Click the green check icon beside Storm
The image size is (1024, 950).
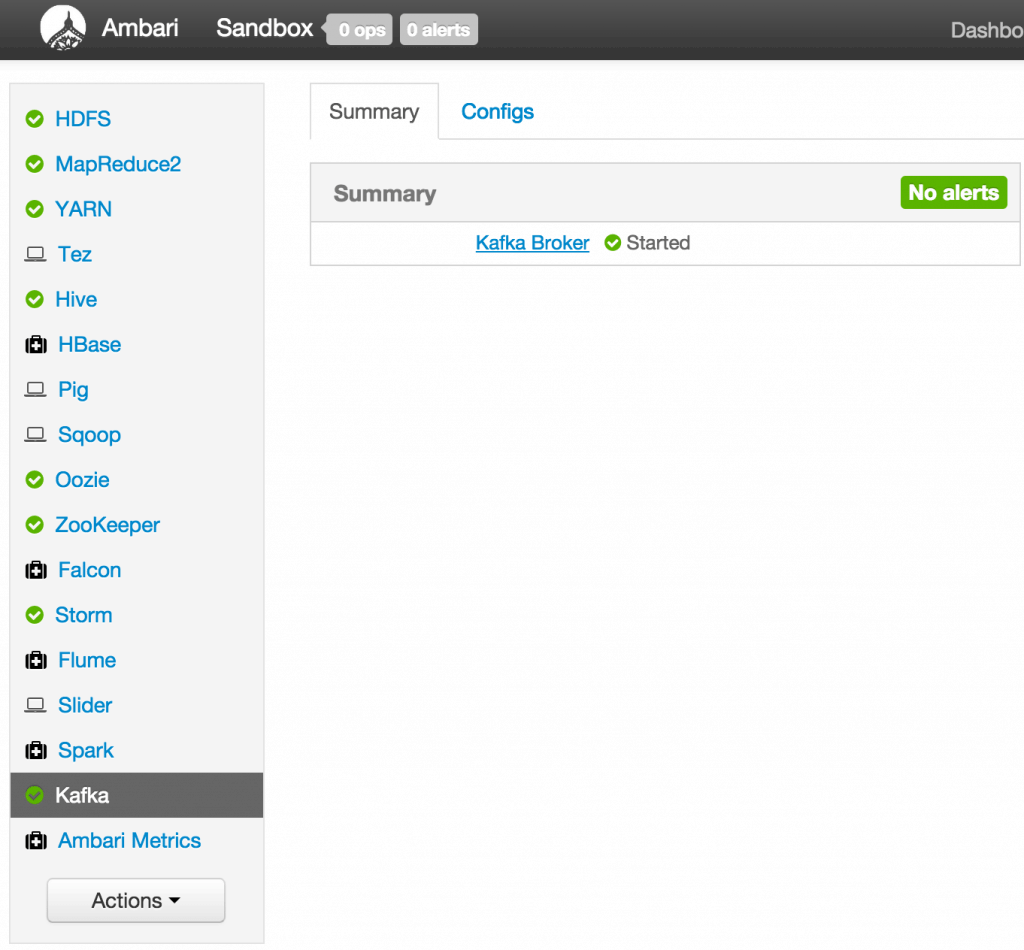click(x=35, y=616)
